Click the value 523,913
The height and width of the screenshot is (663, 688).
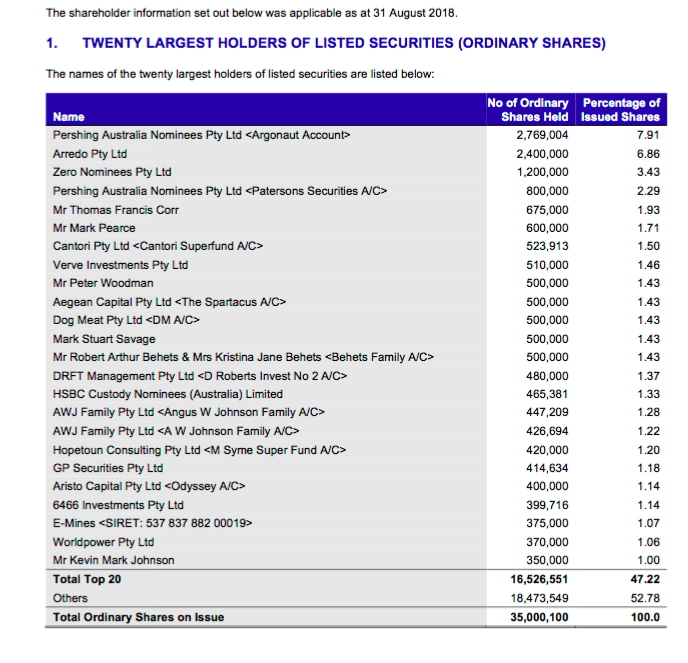point(547,246)
